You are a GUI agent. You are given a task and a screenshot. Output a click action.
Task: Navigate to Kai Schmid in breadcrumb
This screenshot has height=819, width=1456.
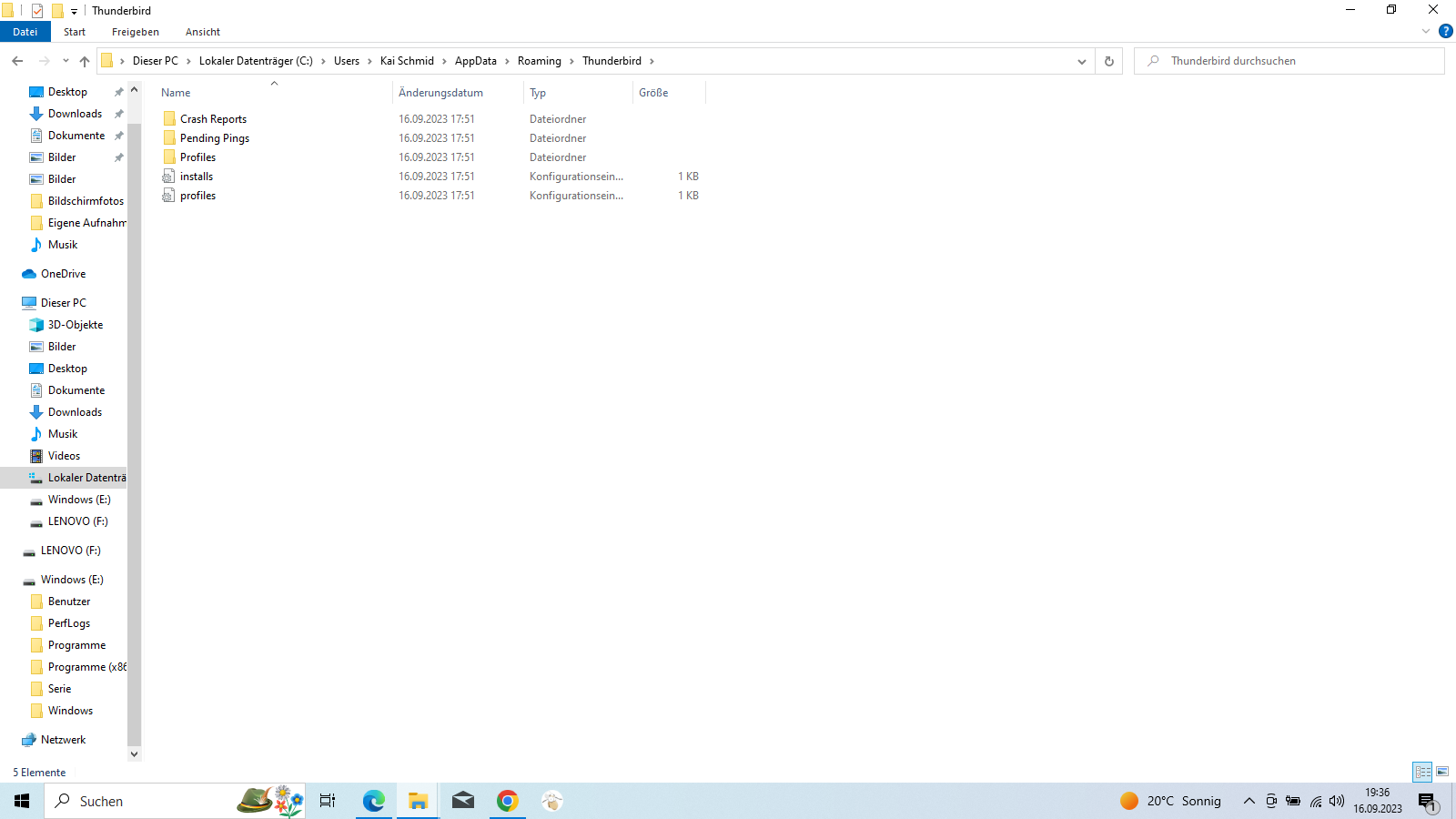click(407, 61)
